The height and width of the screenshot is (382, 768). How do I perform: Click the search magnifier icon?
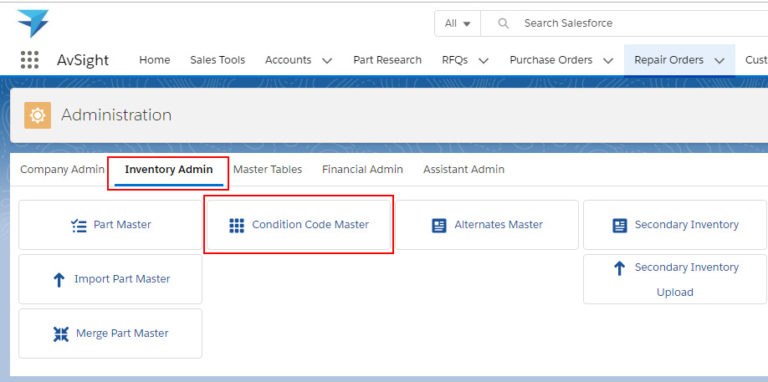[x=503, y=23]
